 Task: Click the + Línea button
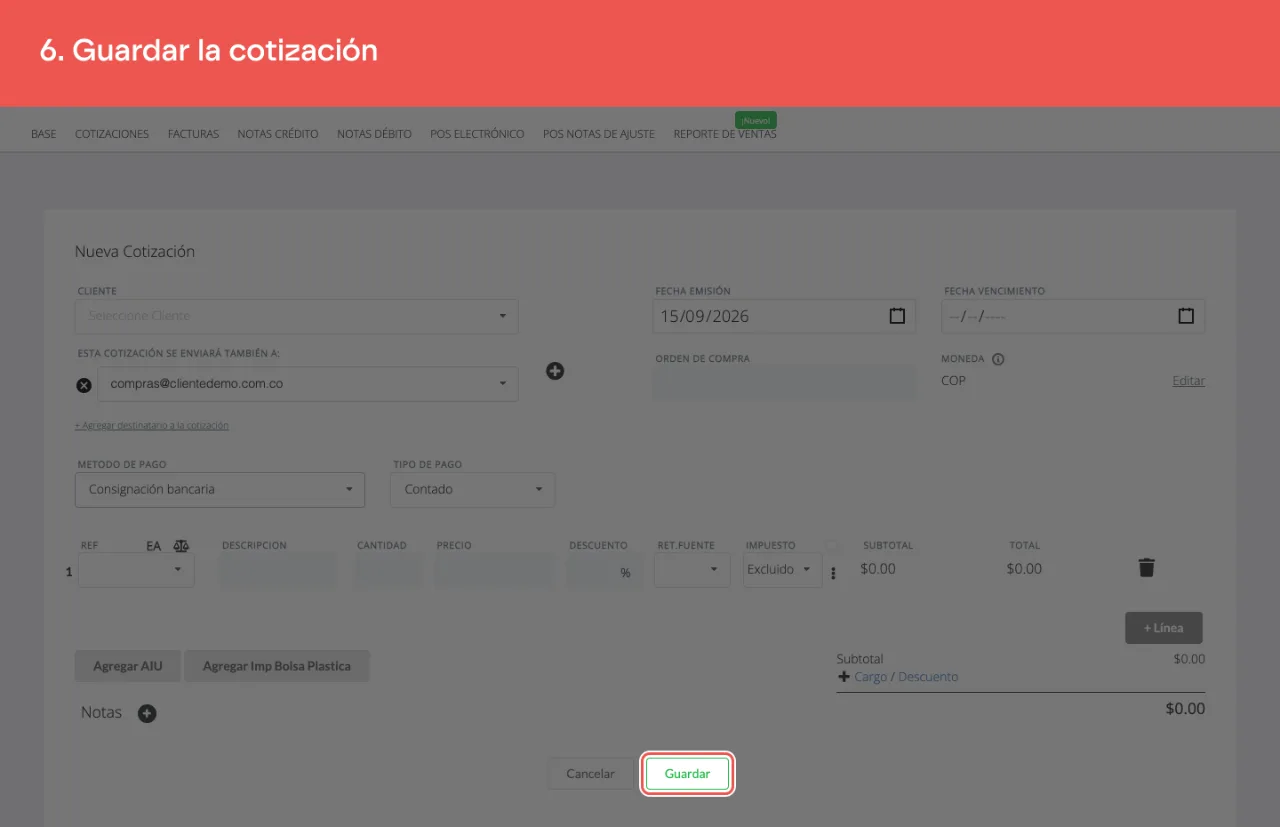pos(1164,628)
